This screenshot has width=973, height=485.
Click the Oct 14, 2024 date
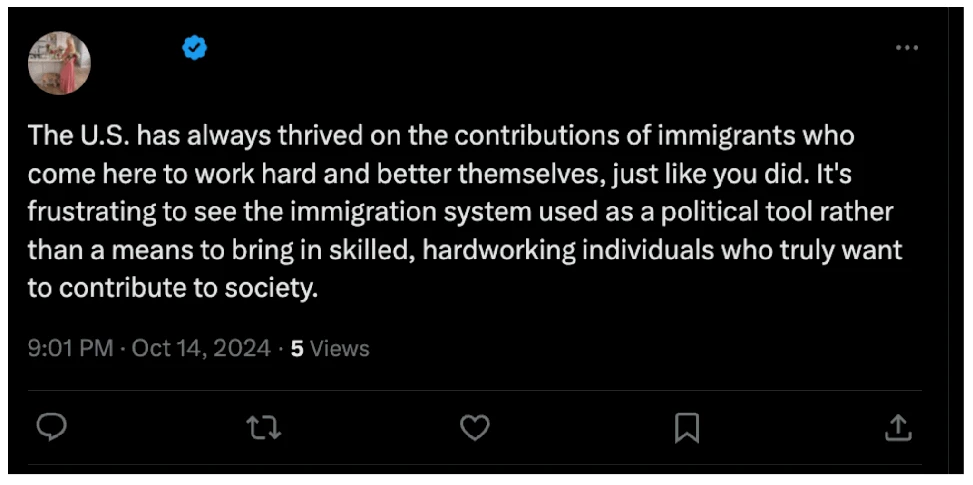tap(201, 348)
